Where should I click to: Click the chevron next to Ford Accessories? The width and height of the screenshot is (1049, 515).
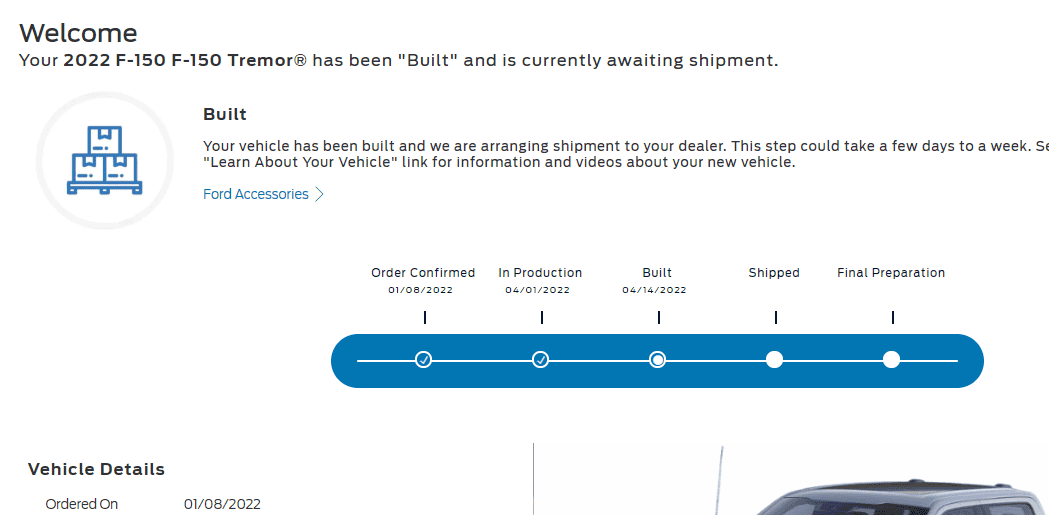[x=319, y=195]
